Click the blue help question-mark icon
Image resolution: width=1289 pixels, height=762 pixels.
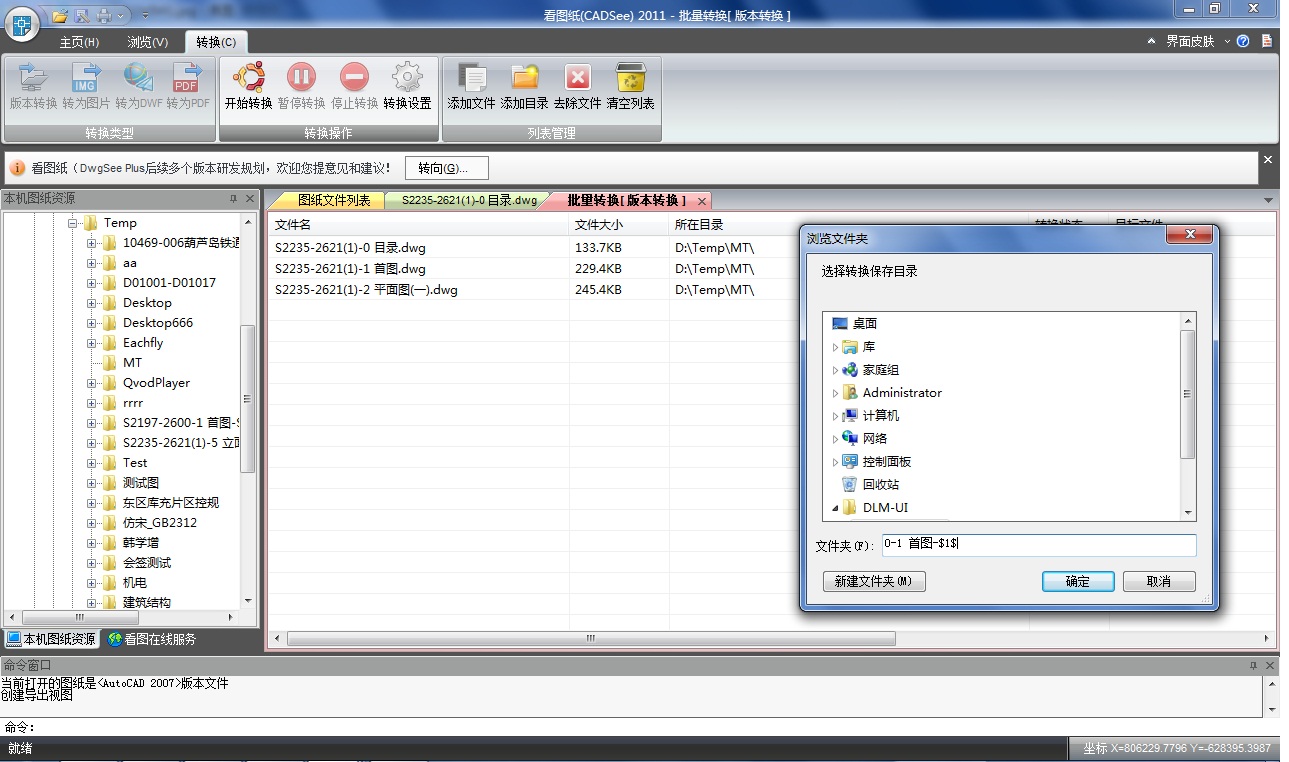[x=1243, y=41]
